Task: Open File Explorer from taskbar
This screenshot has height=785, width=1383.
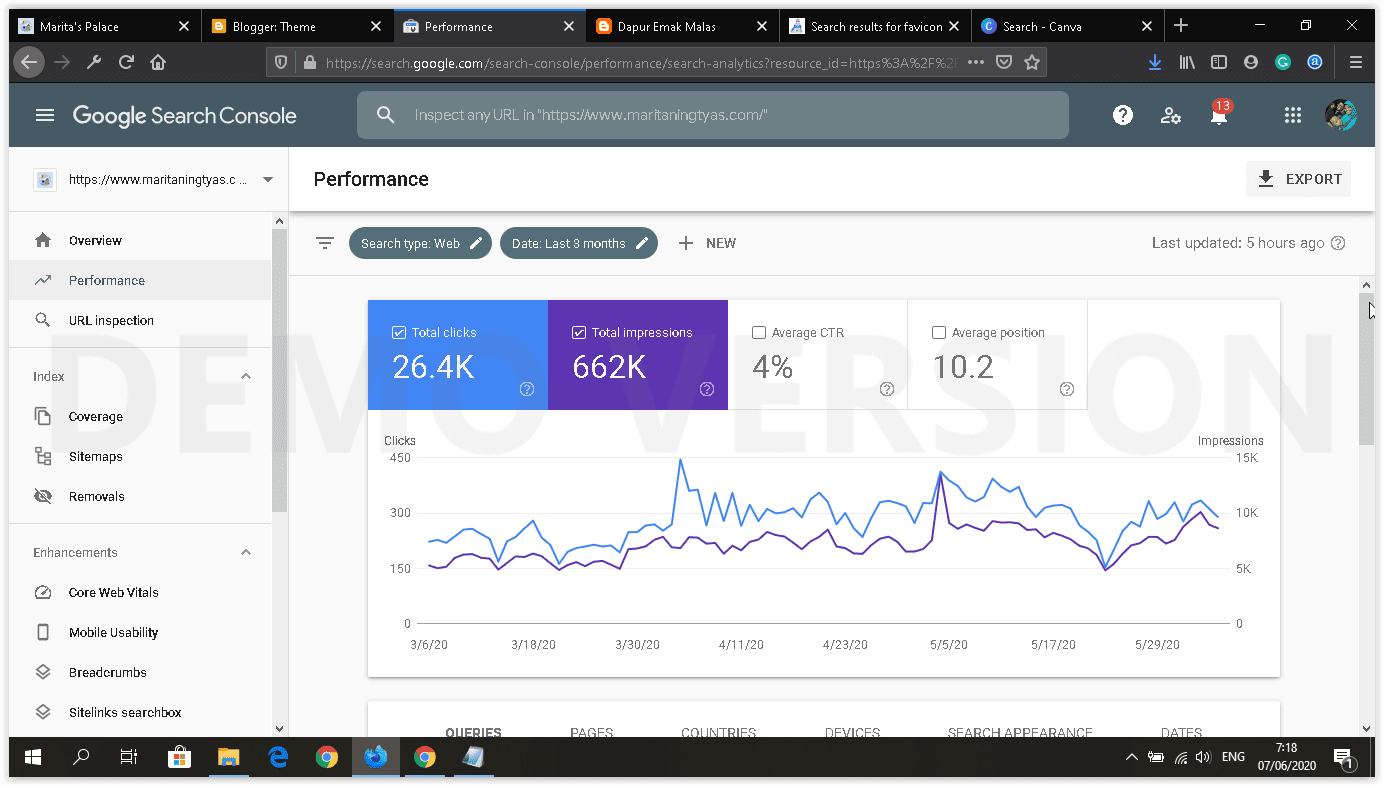Action: [x=229, y=757]
